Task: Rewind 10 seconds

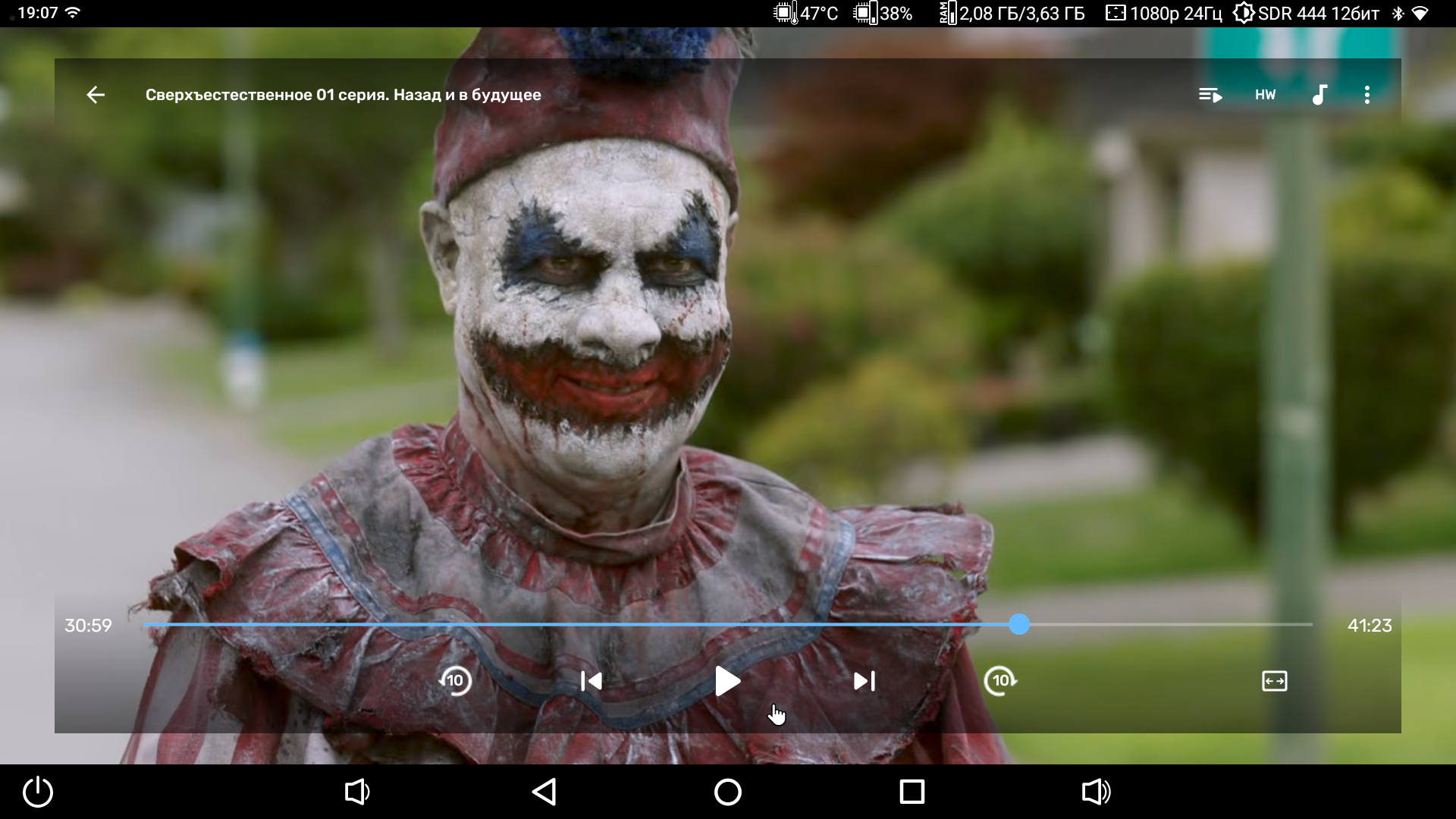Action: (x=455, y=681)
